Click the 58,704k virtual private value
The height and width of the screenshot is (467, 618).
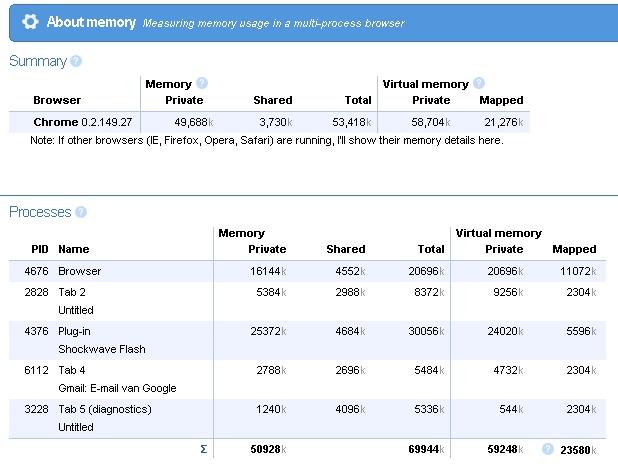tap(430, 122)
